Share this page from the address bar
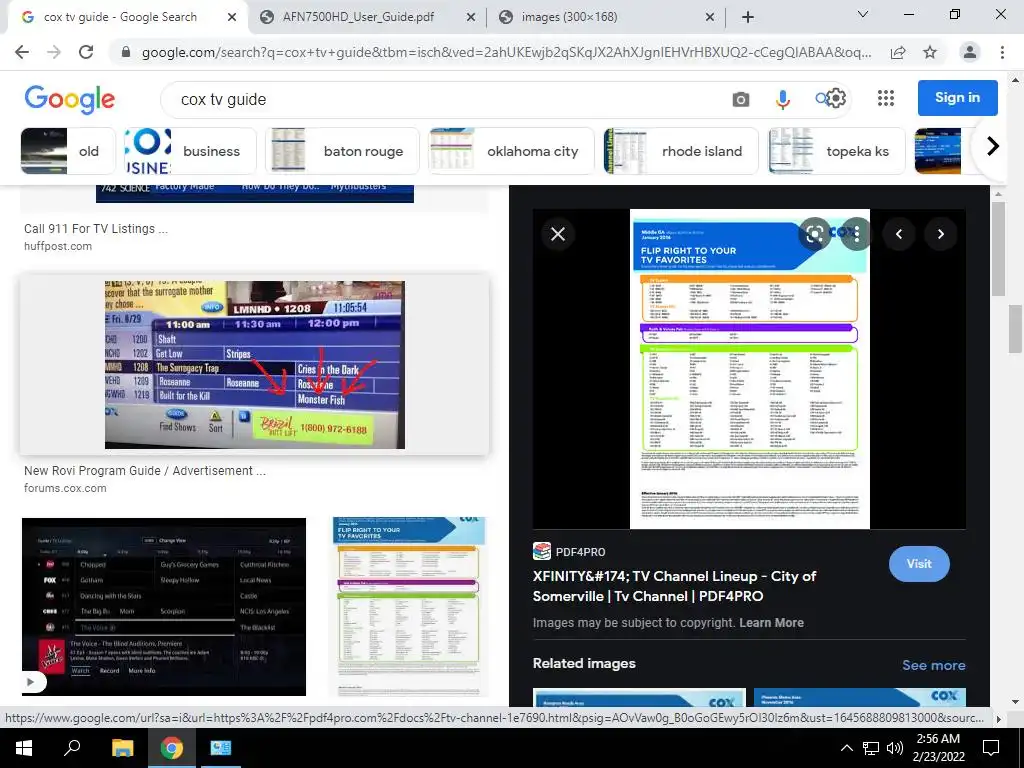Viewport: 1024px width, 768px height. pyautogui.click(x=898, y=52)
